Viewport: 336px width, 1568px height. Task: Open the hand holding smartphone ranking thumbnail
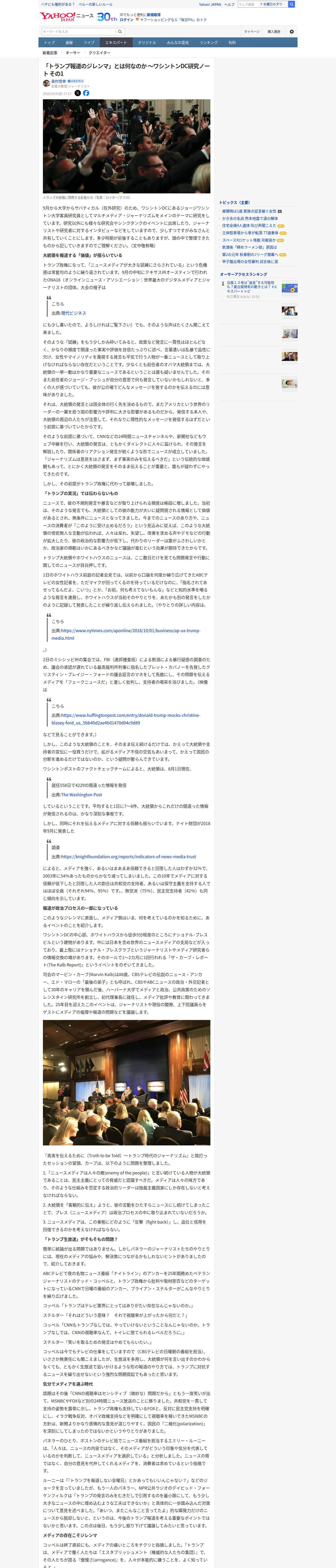290,333
